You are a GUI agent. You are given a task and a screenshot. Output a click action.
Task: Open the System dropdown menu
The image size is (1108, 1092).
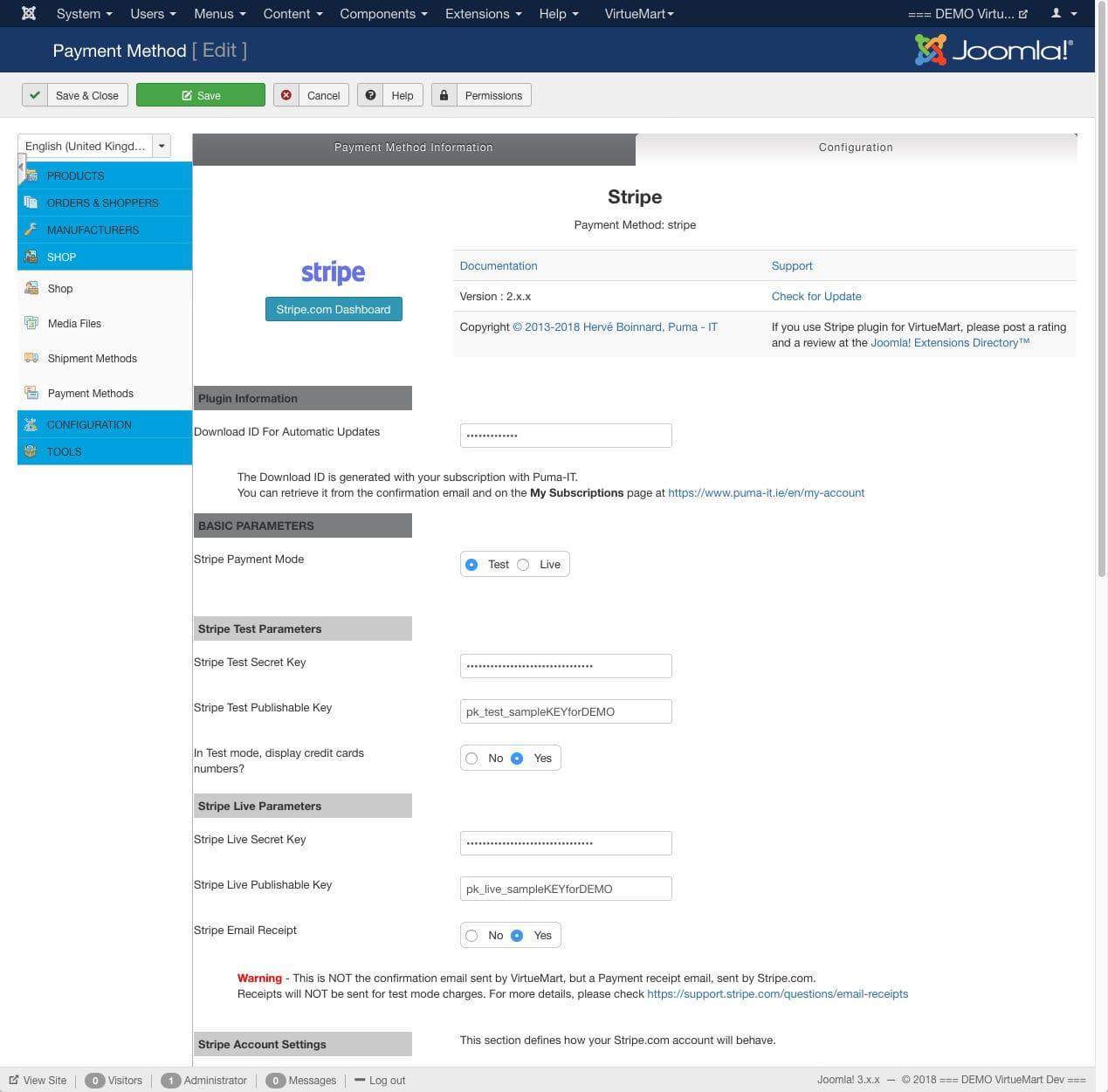coord(84,13)
